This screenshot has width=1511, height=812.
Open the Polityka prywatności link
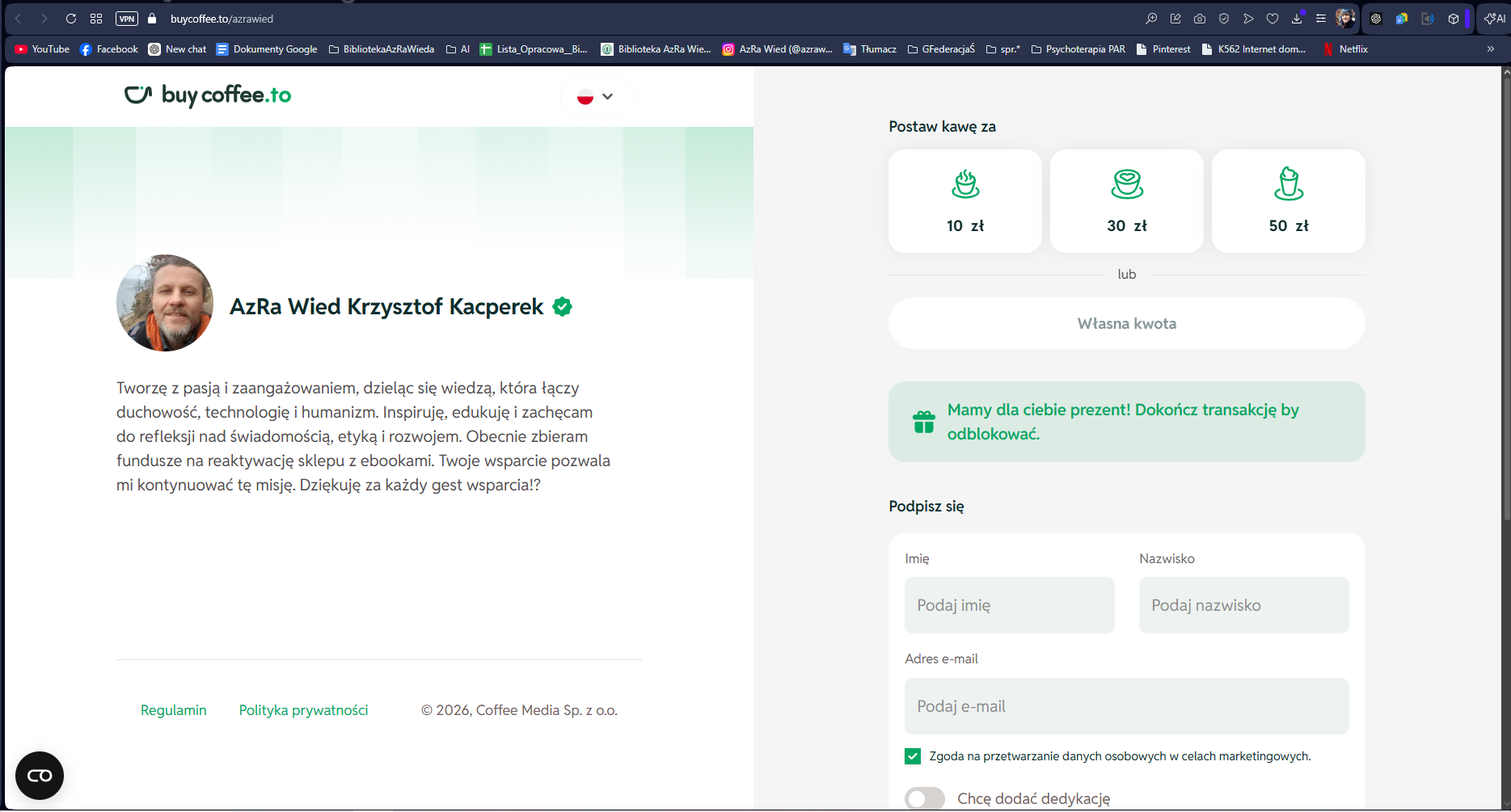click(303, 710)
